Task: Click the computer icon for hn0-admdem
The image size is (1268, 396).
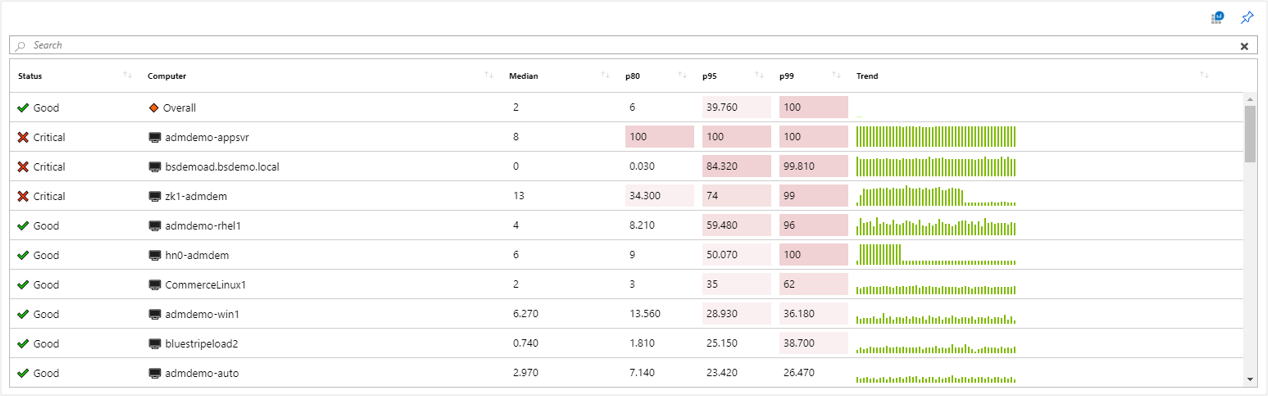Action: 155,255
